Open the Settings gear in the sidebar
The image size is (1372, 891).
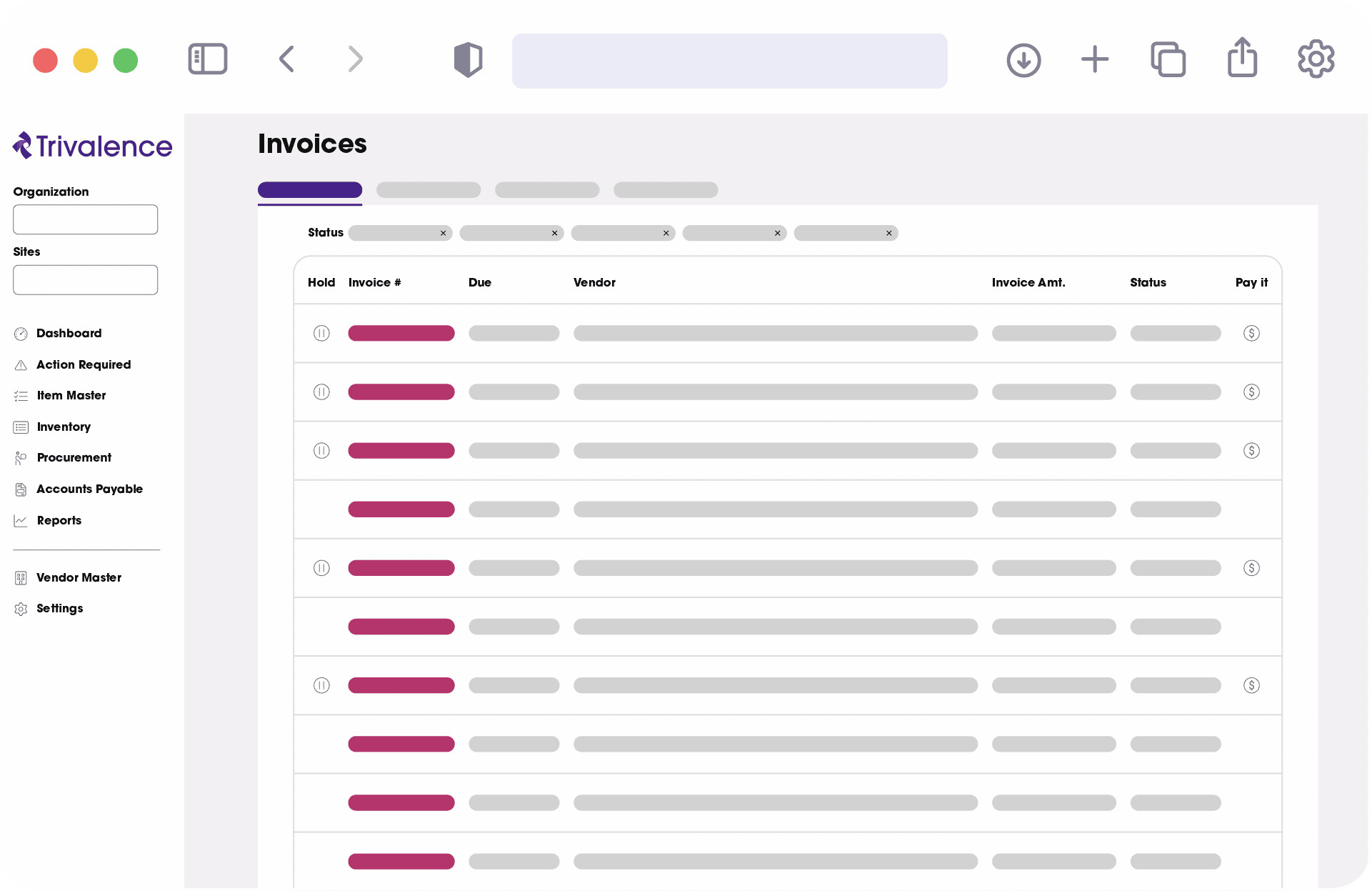(x=21, y=608)
